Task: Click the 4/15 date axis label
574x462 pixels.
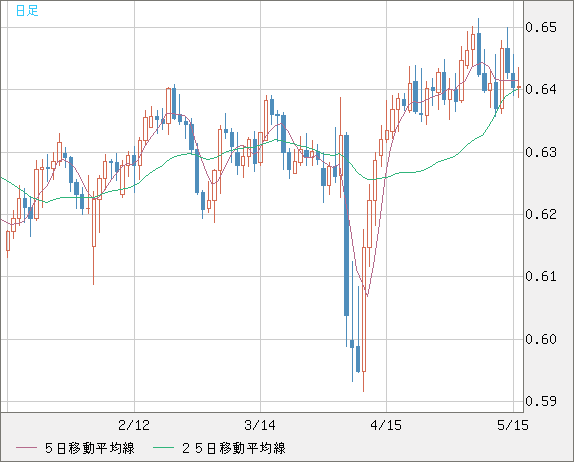Action: (386, 425)
